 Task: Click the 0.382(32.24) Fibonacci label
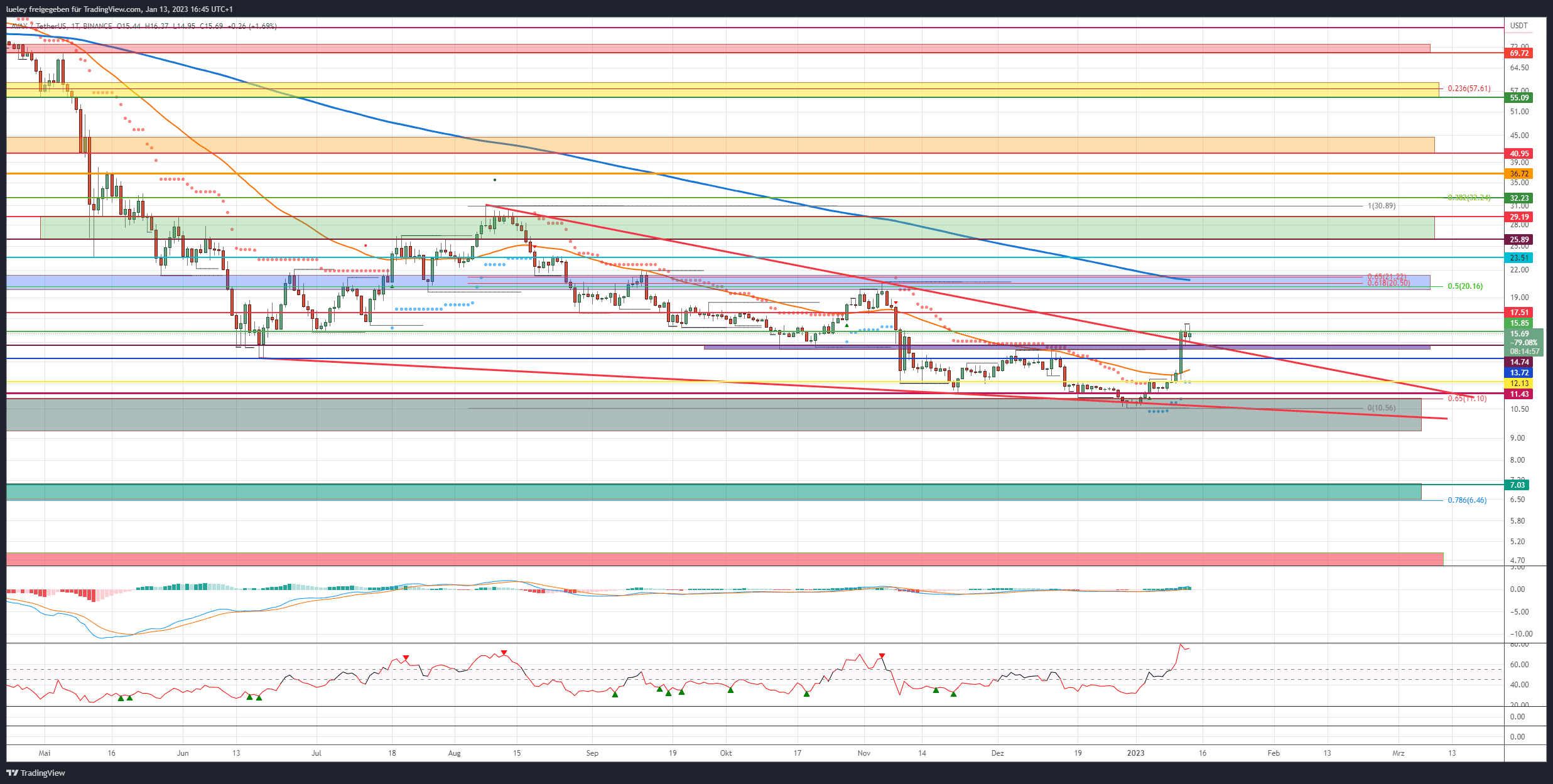coord(1469,198)
